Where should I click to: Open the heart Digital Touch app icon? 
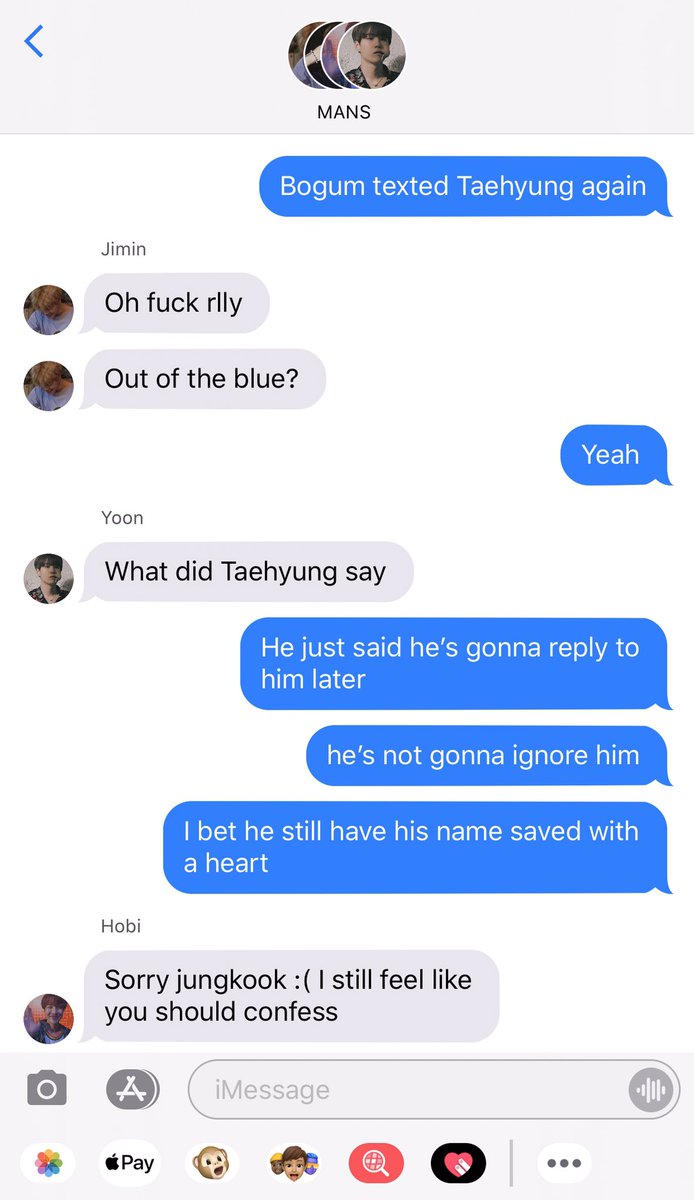pos(458,1163)
